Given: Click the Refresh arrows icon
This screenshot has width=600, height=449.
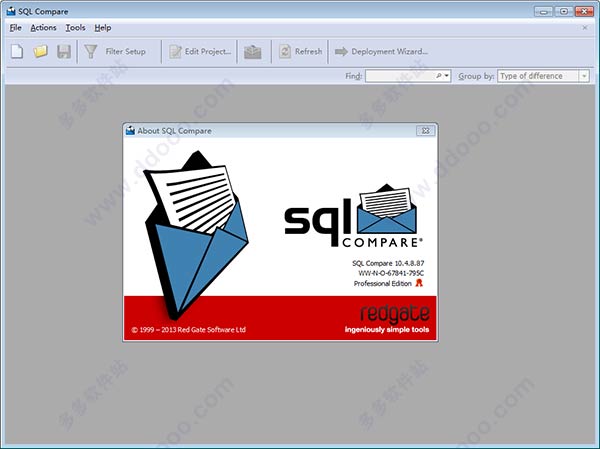Looking at the screenshot, I should pos(285,51).
